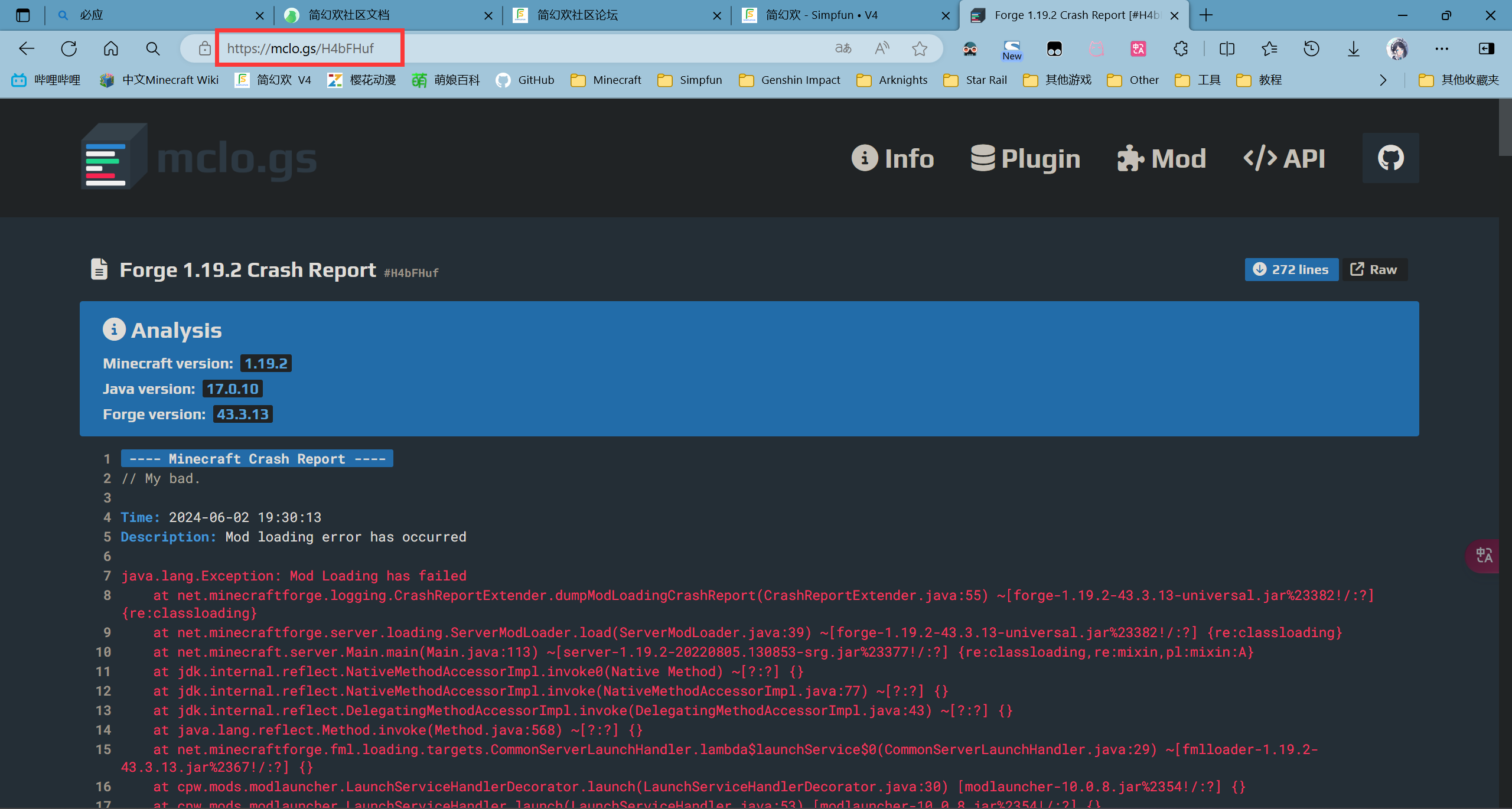1512x809 pixels.
Task: Download the 272 lines log button
Action: coord(1291,269)
